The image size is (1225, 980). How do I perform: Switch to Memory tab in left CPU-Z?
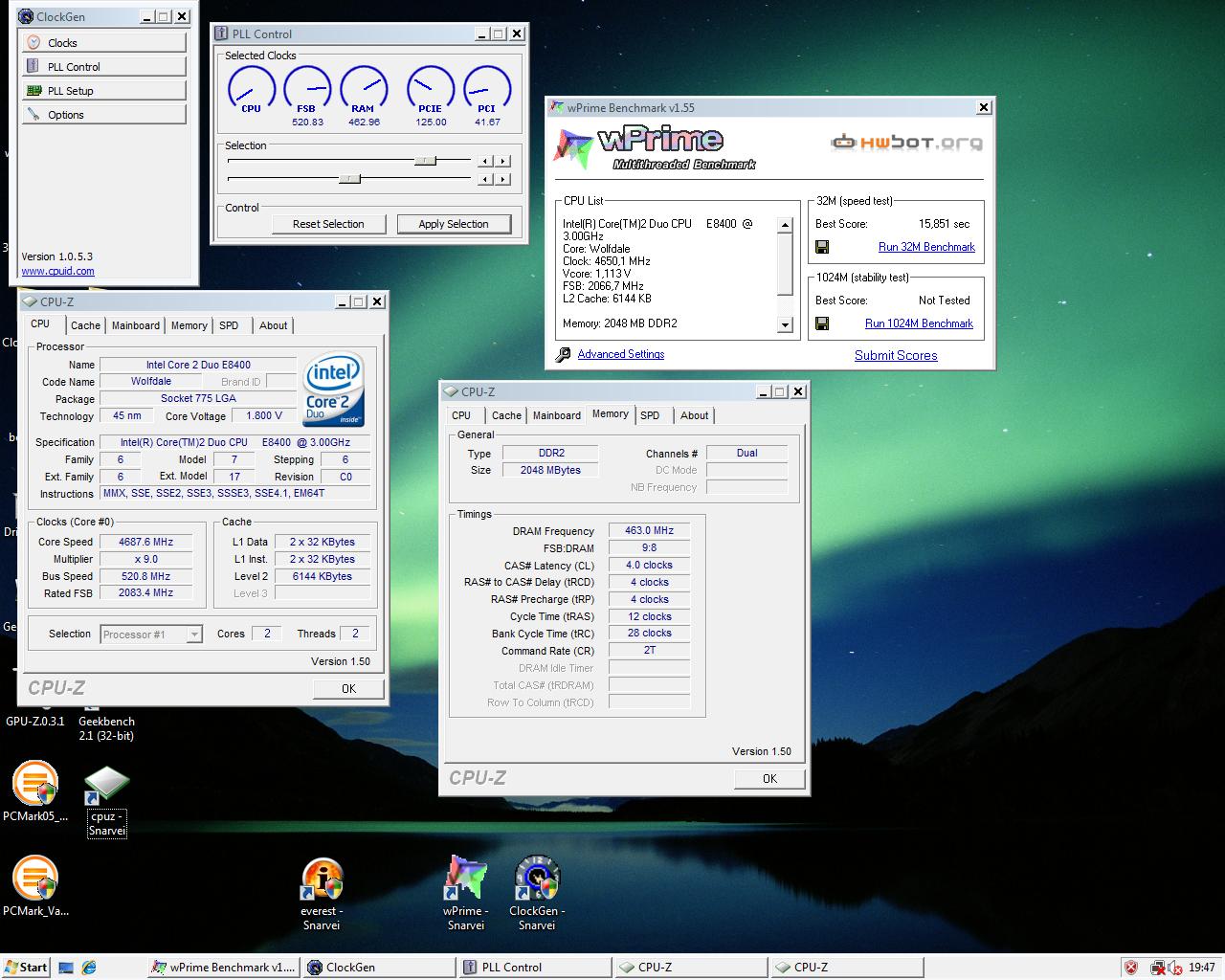point(189,325)
